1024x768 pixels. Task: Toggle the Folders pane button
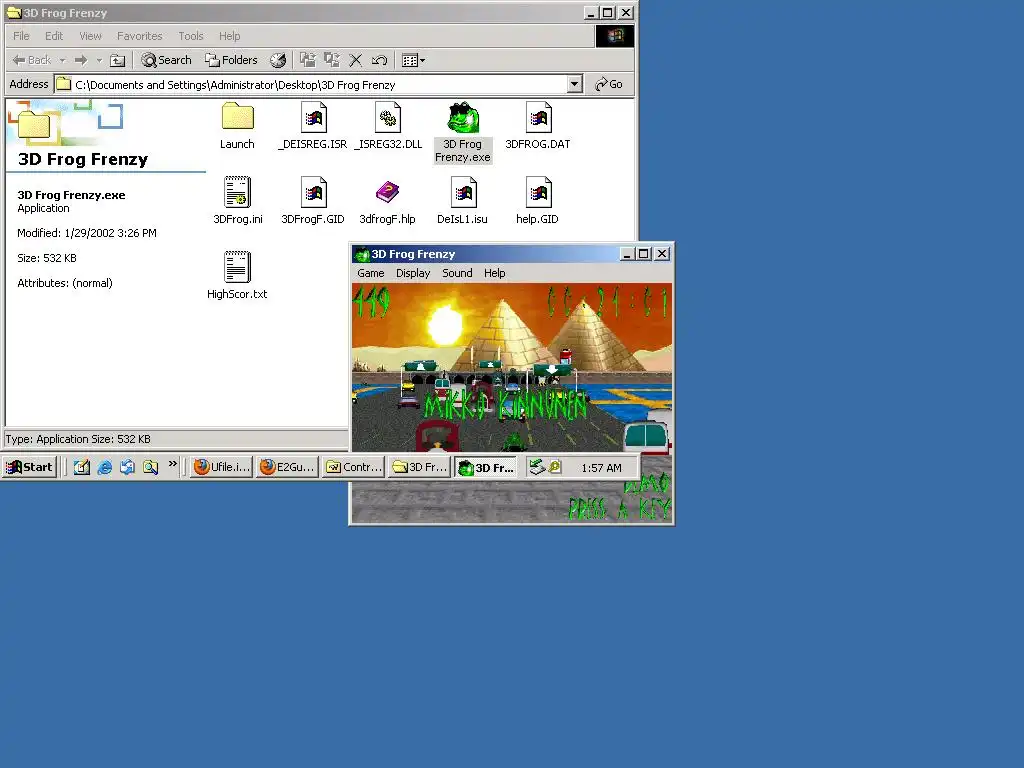[x=231, y=60]
